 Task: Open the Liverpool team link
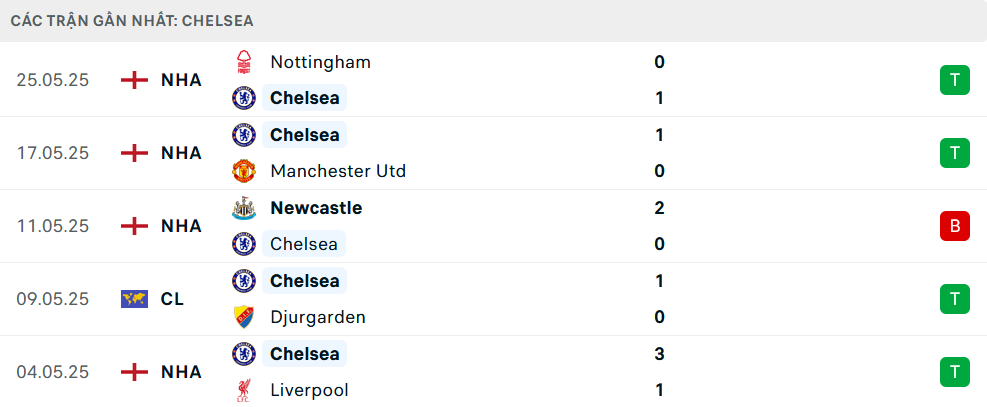click(x=309, y=390)
